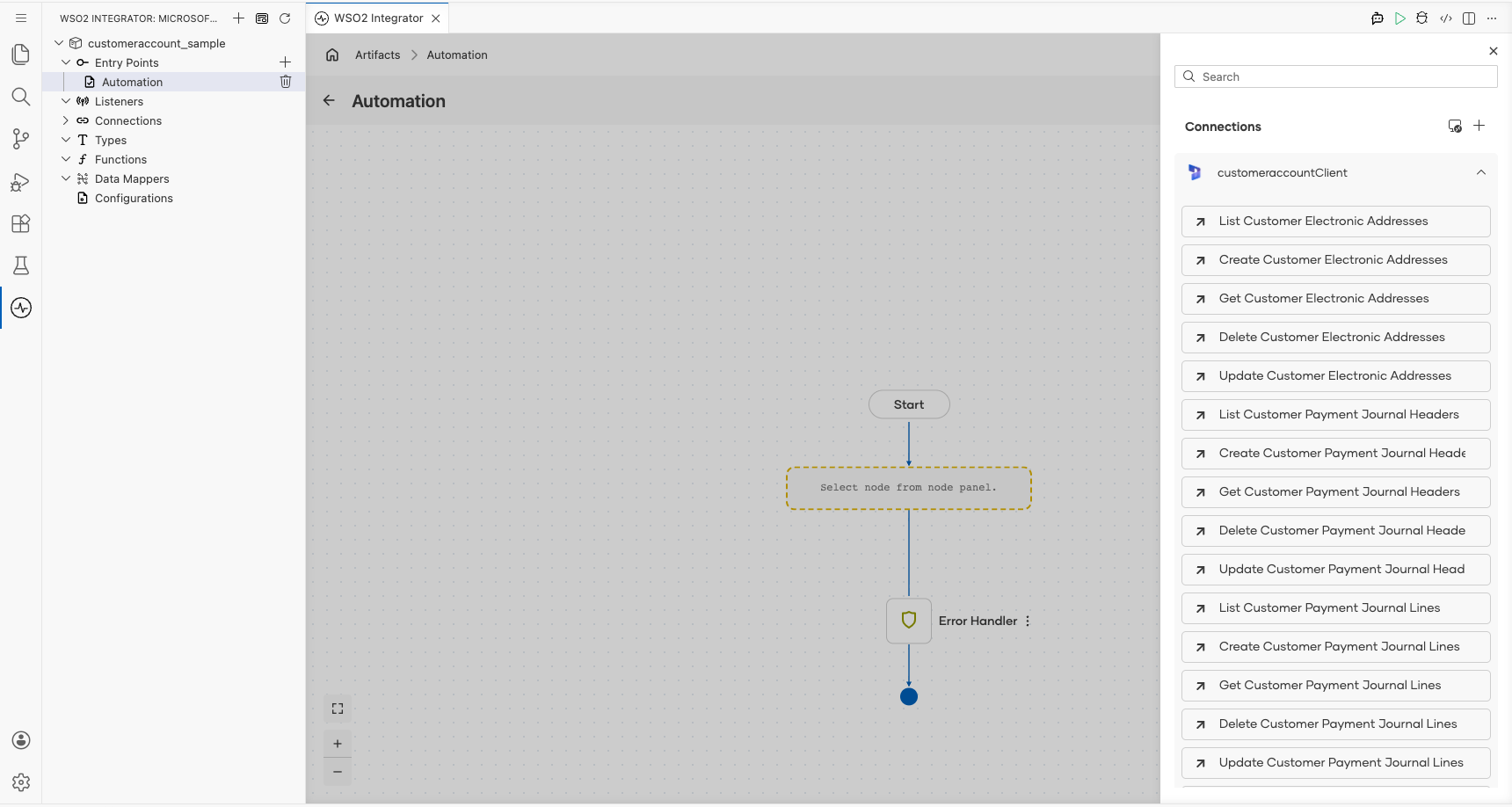Image resolution: width=1512 pixels, height=807 pixels.
Task: Collapse the customeraccountClient connection
Action: tap(1481, 172)
